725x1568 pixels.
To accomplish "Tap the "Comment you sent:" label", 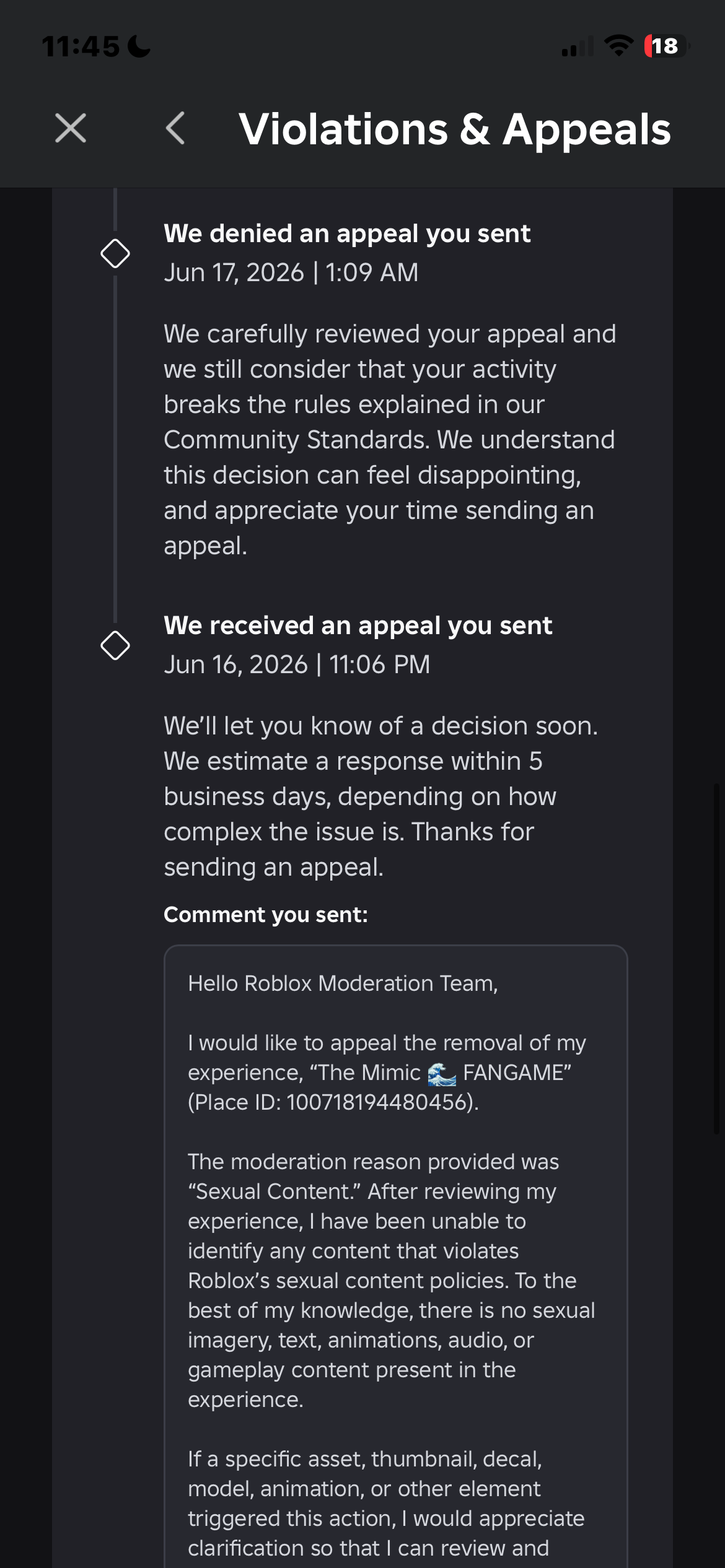I will pyautogui.click(x=266, y=915).
